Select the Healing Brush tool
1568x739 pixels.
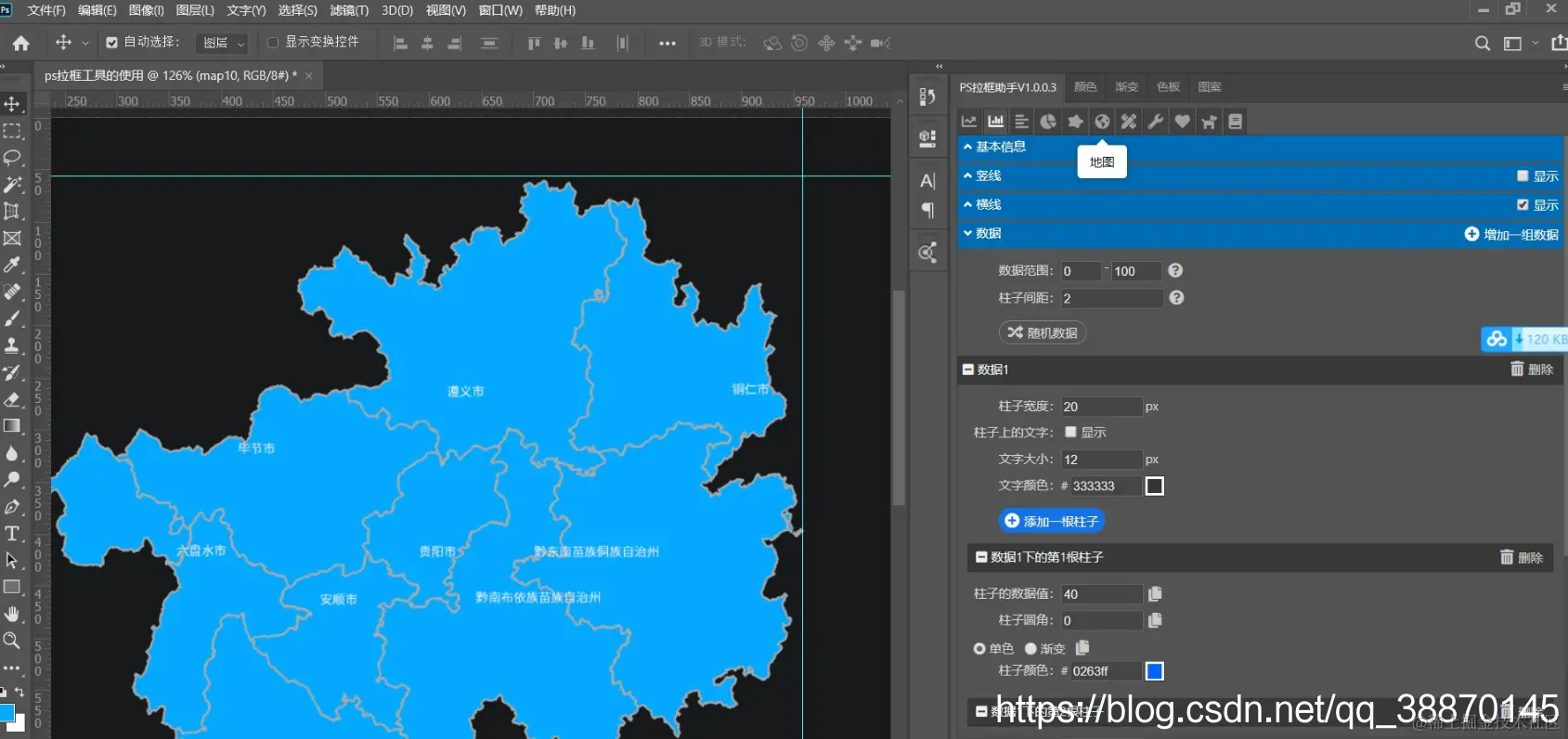tap(12, 292)
